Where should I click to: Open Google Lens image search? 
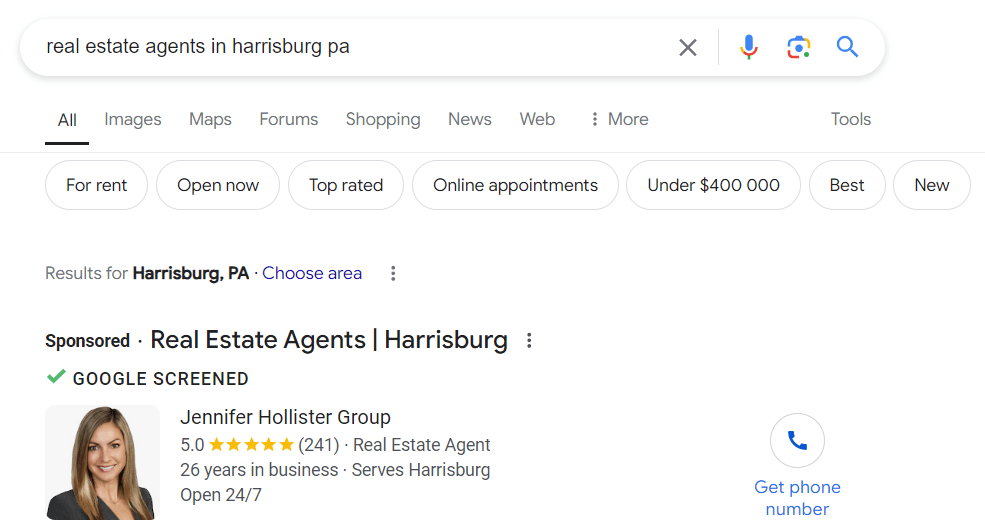(x=798, y=47)
